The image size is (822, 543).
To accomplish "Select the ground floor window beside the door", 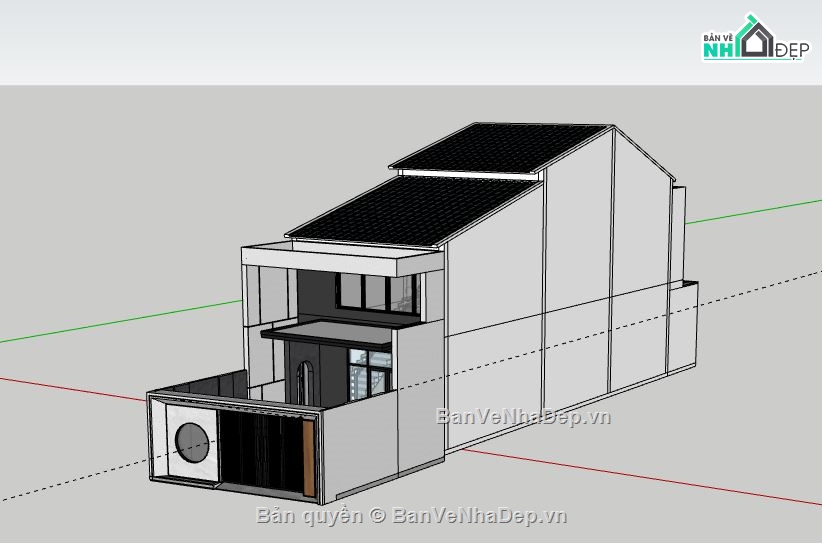I will tap(369, 372).
